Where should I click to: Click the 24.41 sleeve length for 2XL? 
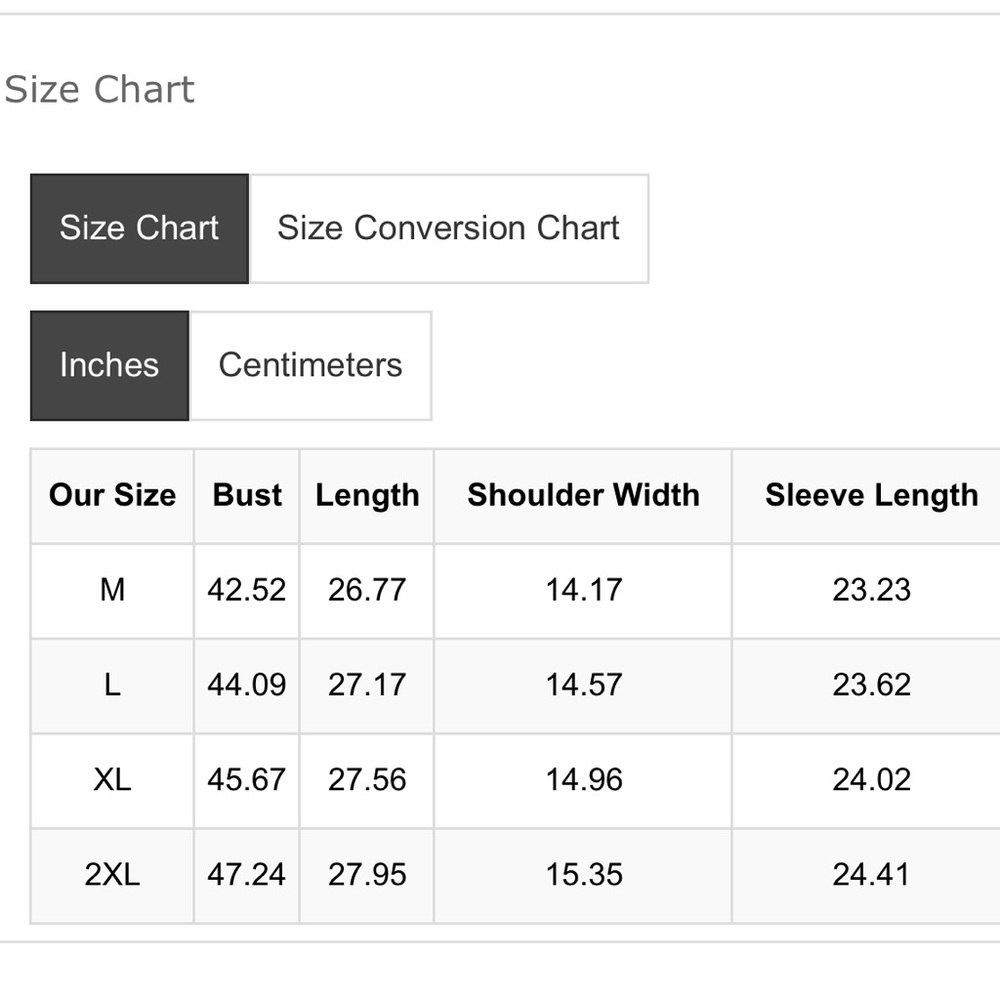(x=871, y=875)
